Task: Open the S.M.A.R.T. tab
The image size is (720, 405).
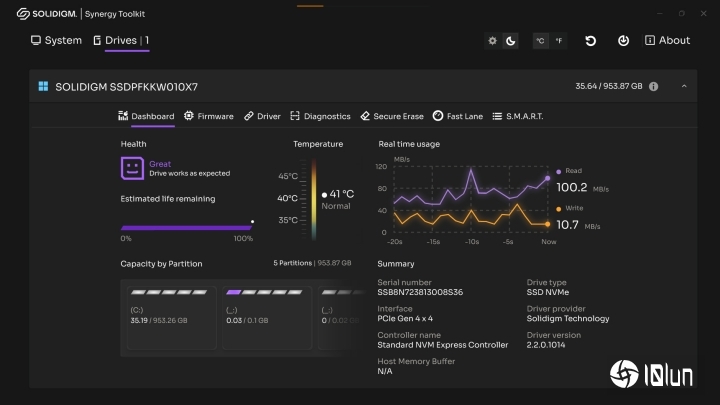Action: point(518,117)
